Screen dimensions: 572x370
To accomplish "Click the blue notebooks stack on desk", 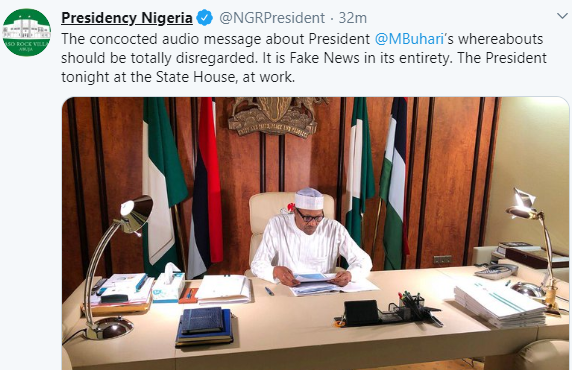I will click(x=204, y=326).
